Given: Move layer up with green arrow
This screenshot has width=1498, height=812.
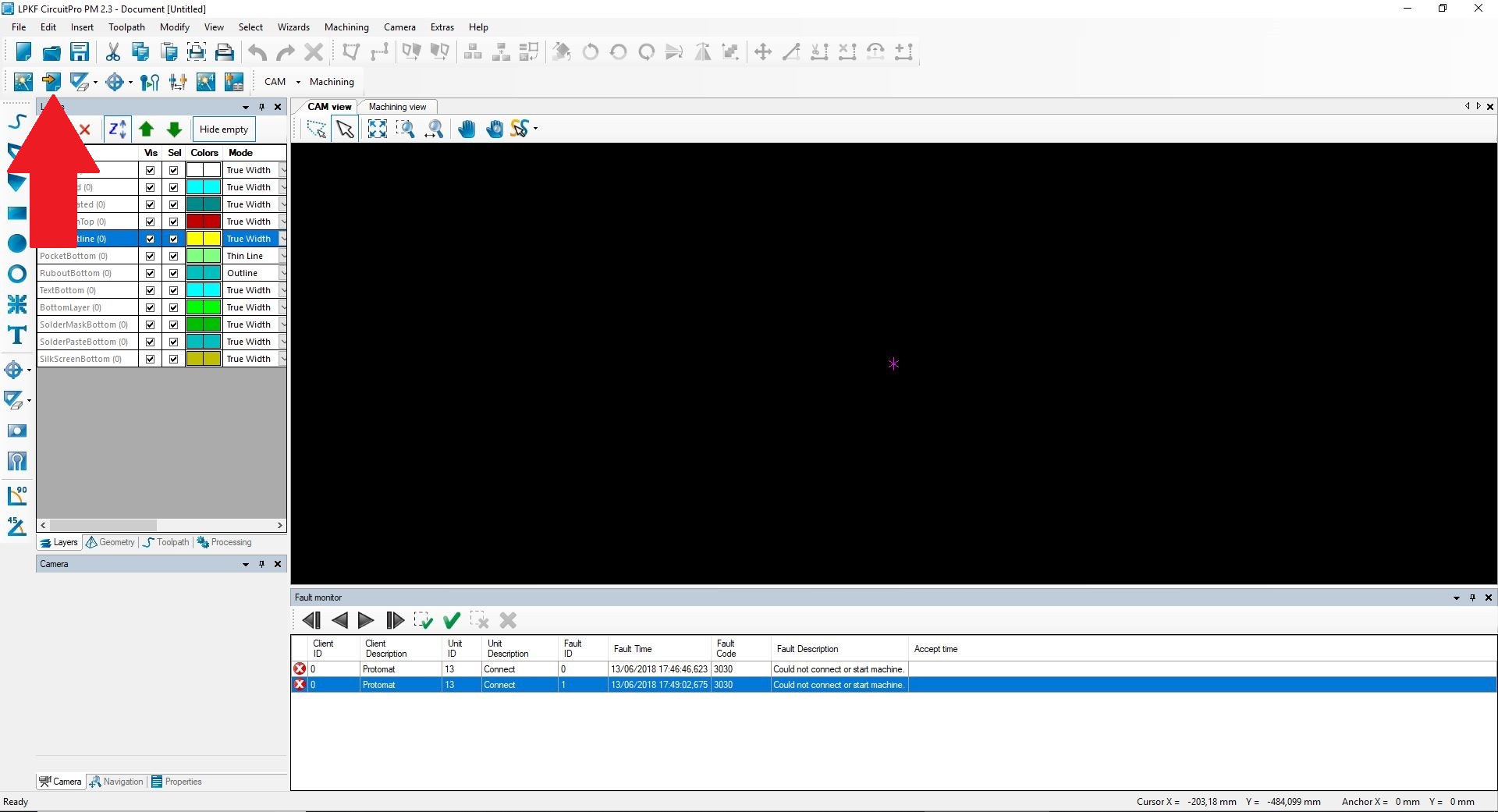Looking at the screenshot, I should (x=146, y=129).
